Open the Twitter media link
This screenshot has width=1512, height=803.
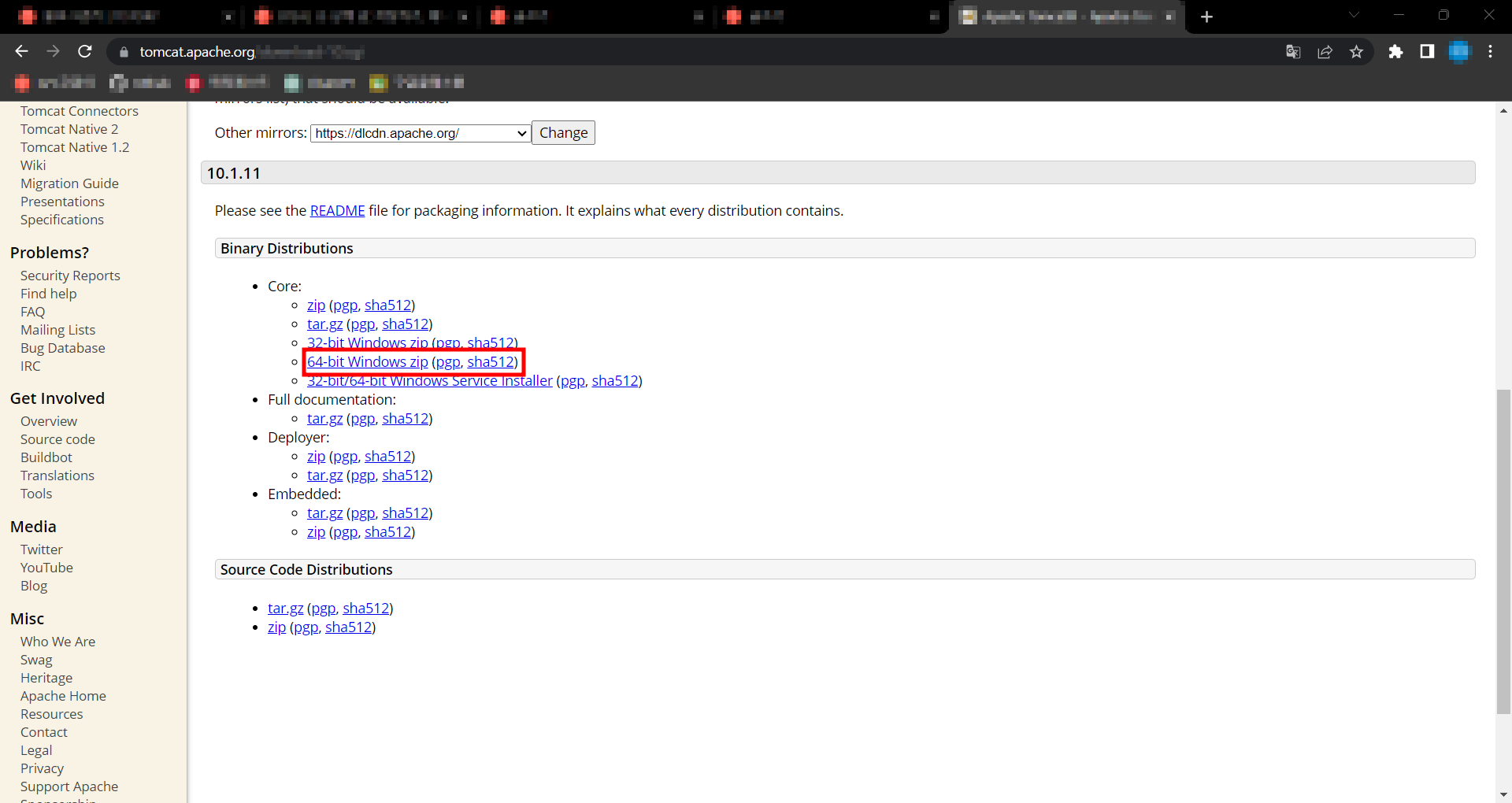[41, 550]
